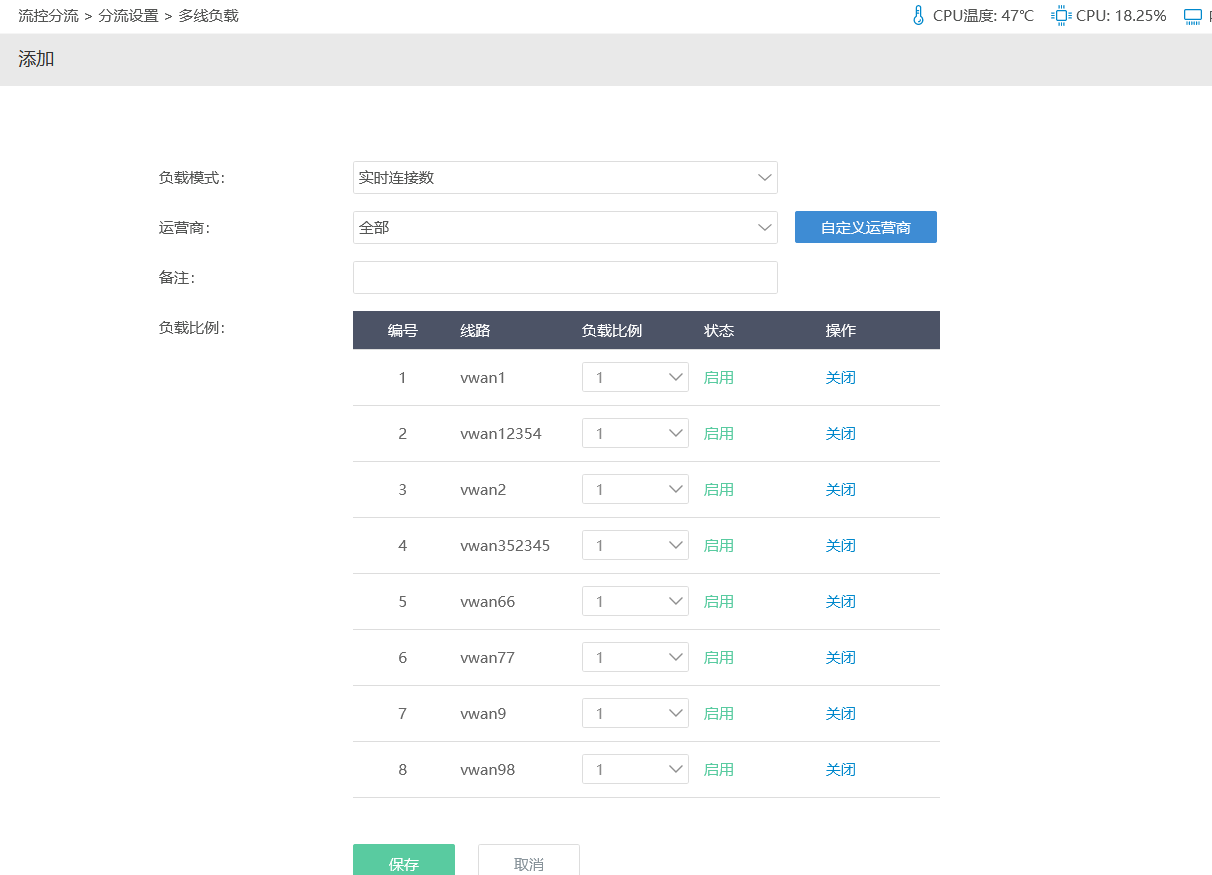The width and height of the screenshot is (1212, 875).
Task: Select 多线负载 in the breadcrumb path
Action: pyautogui.click(x=208, y=16)
